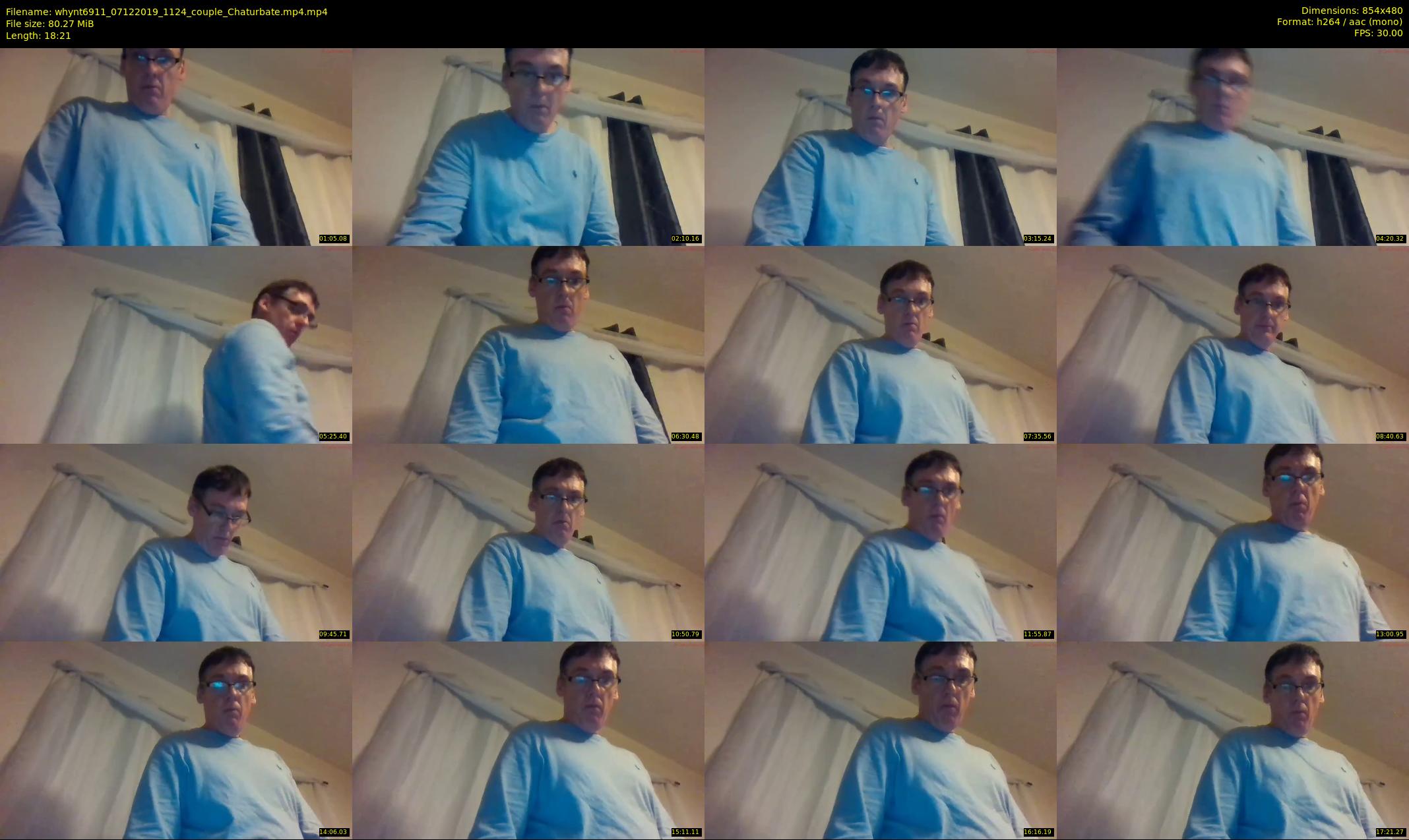This screenshot has width=1409, height=840.
Task: Click the thumbnail at 07:35.56
Action: click(x=880, y=344)
